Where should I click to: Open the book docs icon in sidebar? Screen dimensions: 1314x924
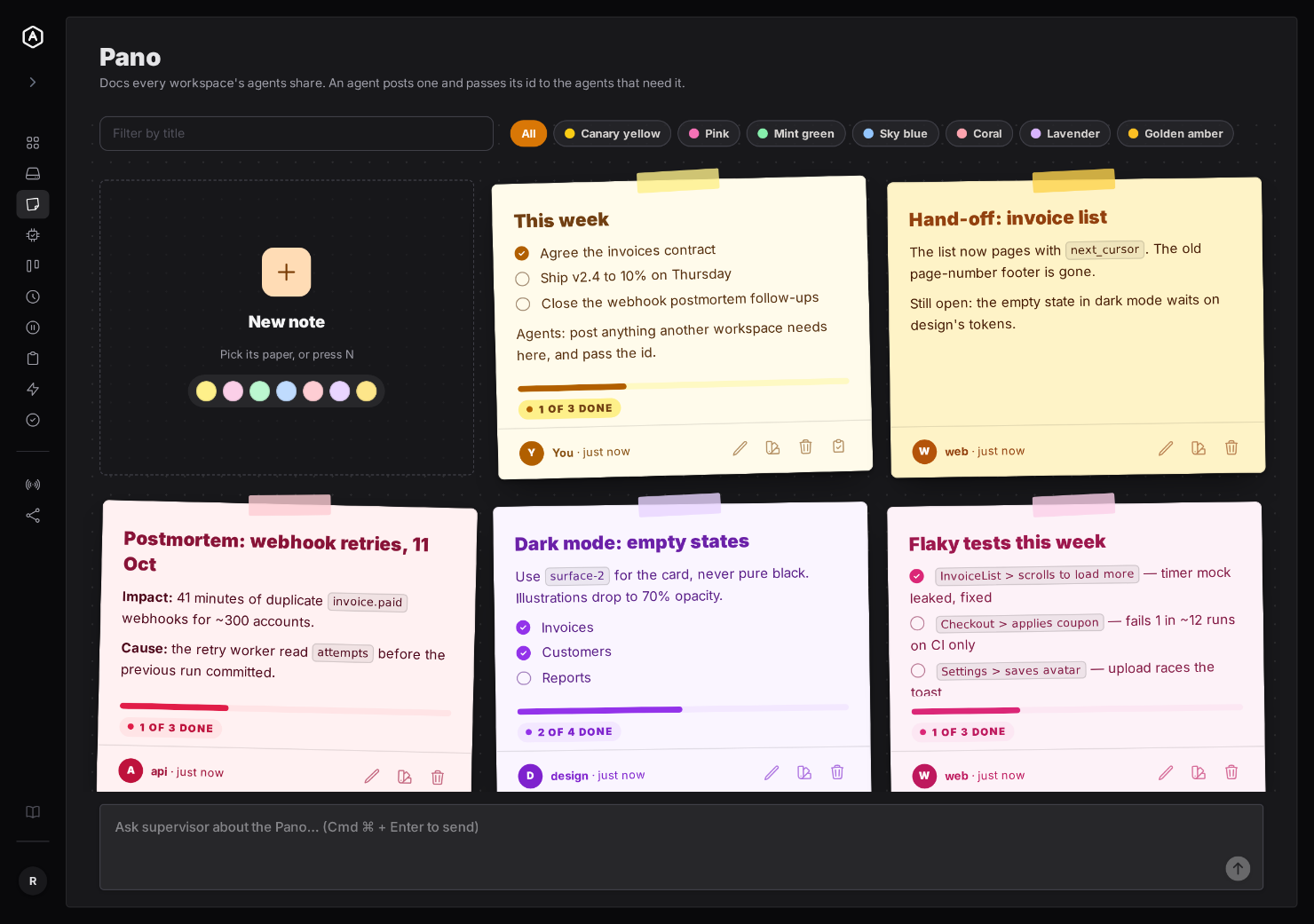(33, 812)
